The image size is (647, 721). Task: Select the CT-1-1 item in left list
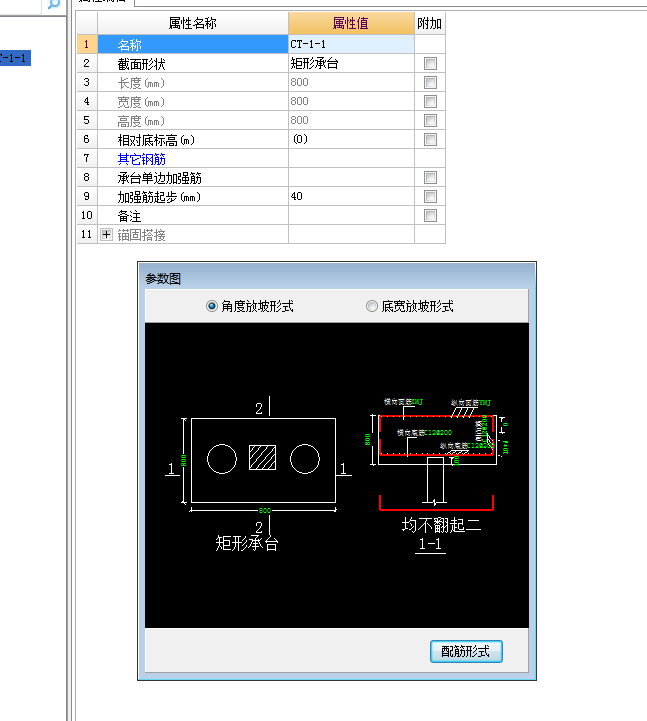tap(15, 58)
